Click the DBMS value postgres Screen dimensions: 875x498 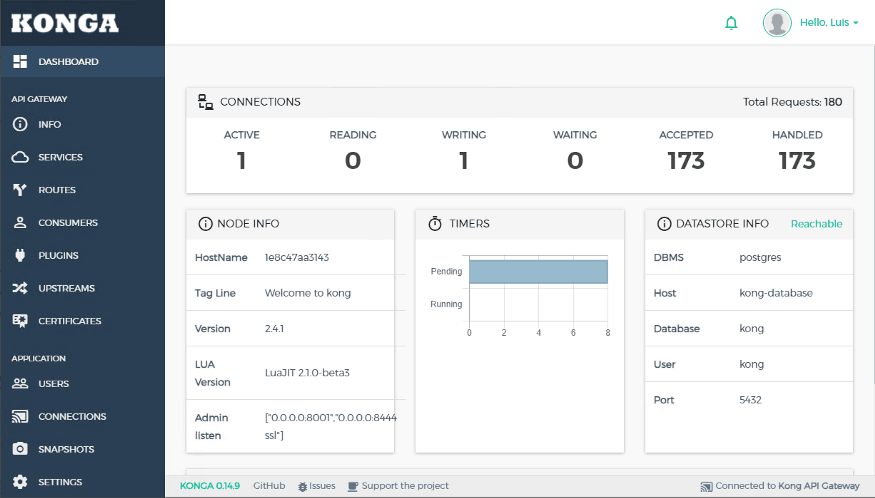[x=760, y=257]
